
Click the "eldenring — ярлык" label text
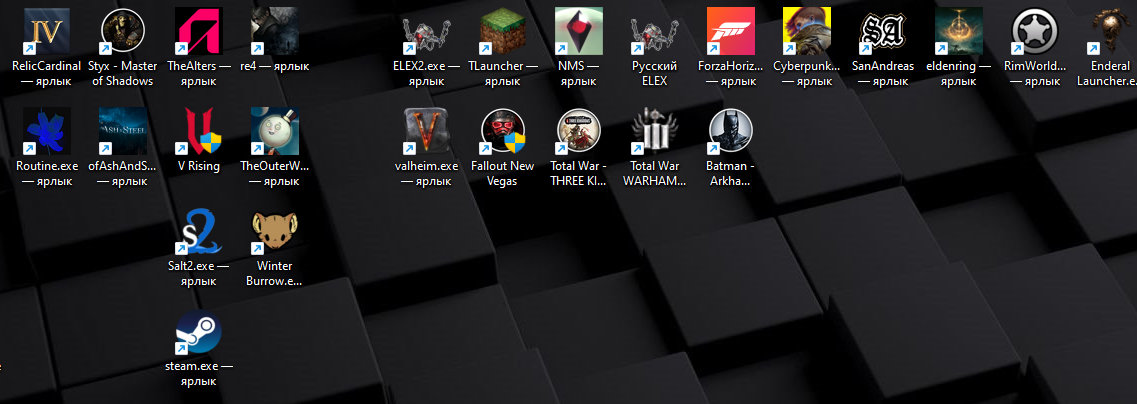tap(958, 73)
